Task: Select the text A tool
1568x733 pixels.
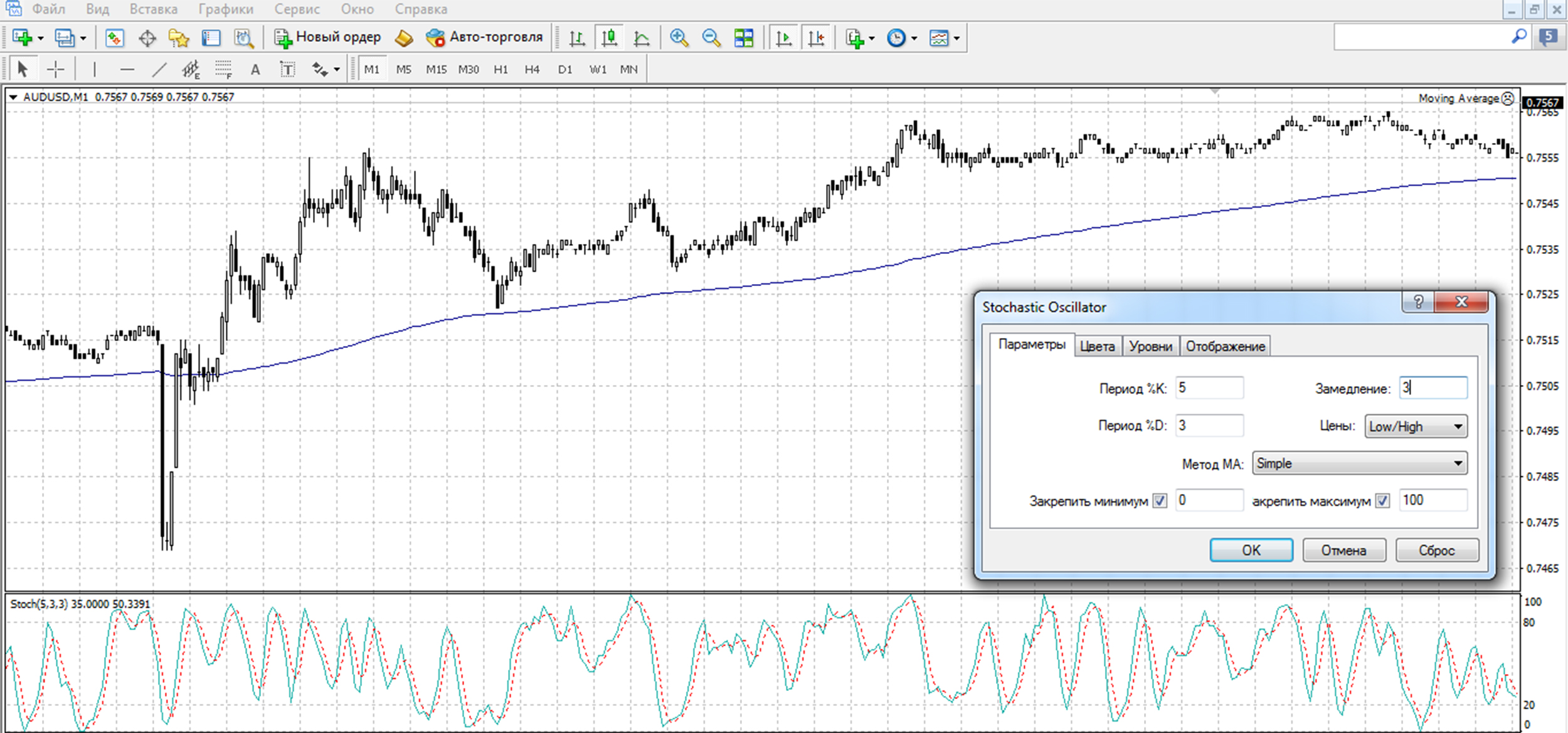Action: pyautogui.click(x=255, y=69)
